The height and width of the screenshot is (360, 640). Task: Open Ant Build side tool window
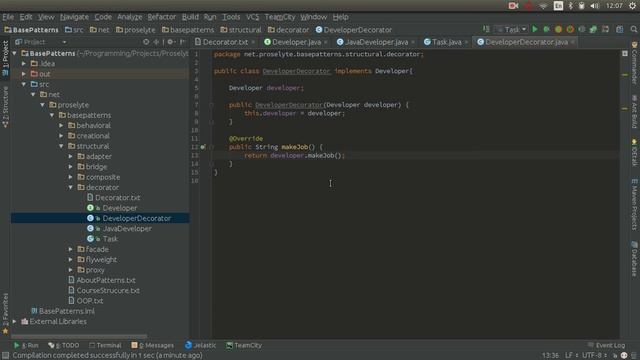(x=634, y=111)
